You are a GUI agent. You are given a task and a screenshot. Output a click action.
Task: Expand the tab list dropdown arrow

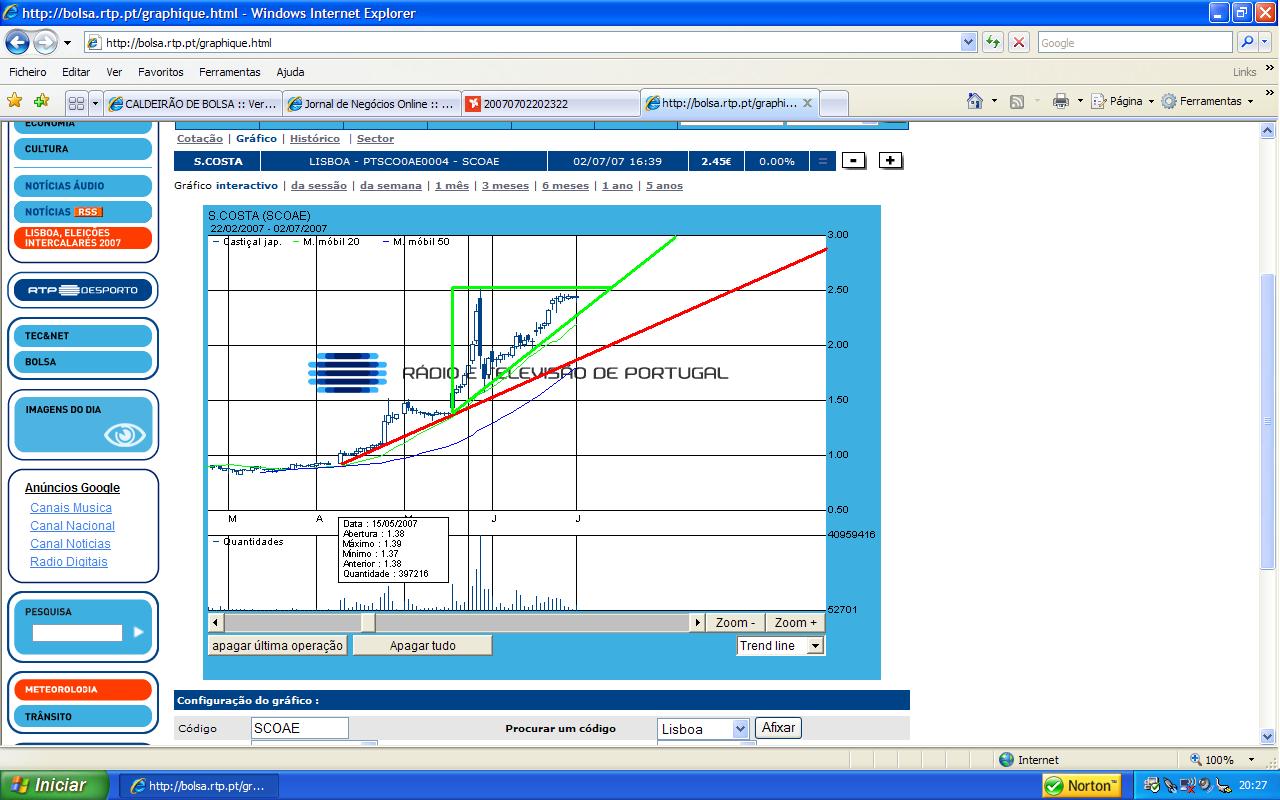(95, 103)
